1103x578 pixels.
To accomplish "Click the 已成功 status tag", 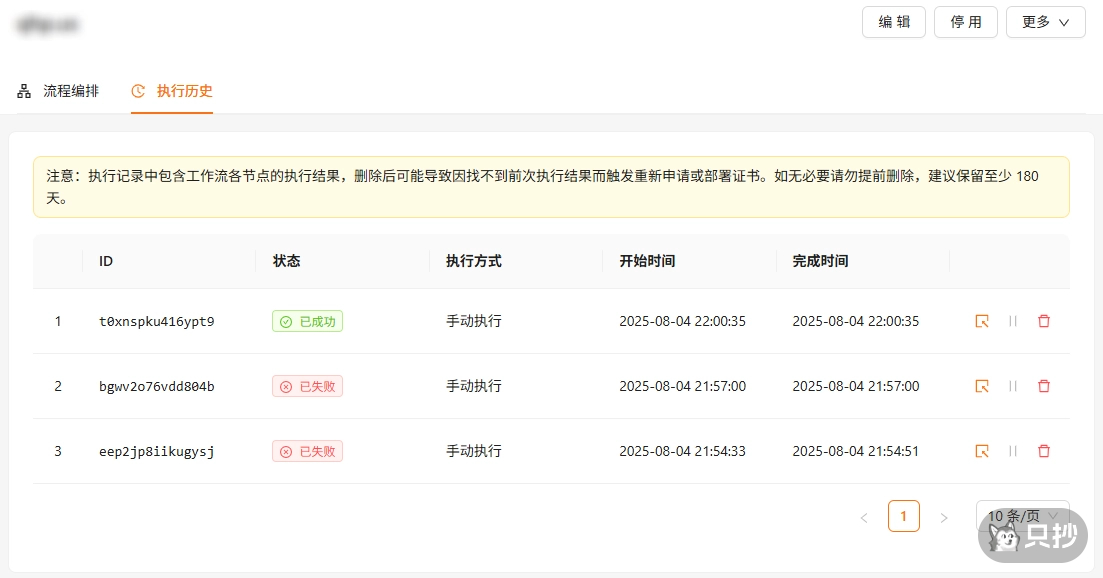I will [x=307, y=321].
